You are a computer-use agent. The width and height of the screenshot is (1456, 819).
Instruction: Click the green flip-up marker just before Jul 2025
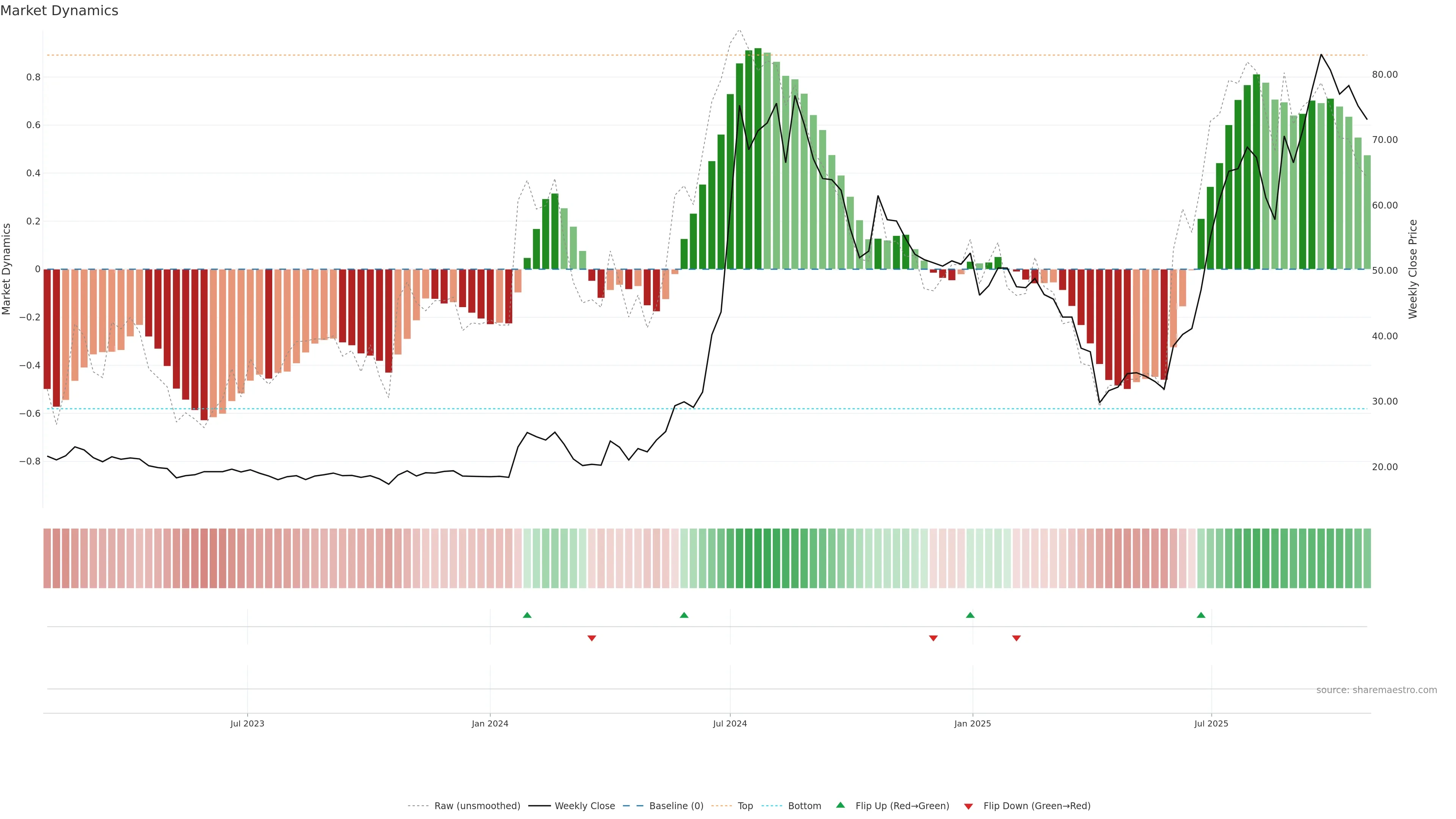click(1201, 615)
